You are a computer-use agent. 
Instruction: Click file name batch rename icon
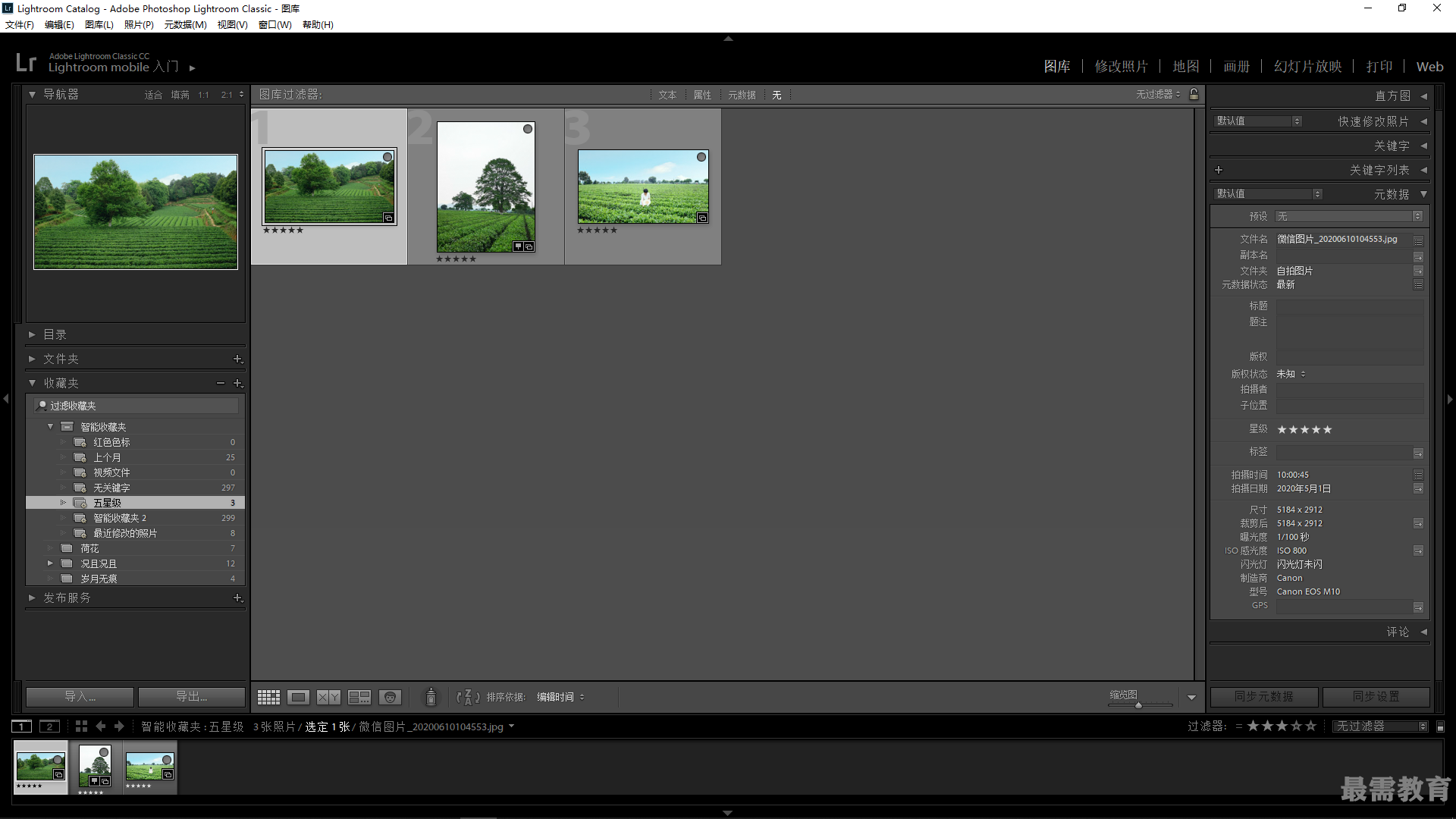1418,240
